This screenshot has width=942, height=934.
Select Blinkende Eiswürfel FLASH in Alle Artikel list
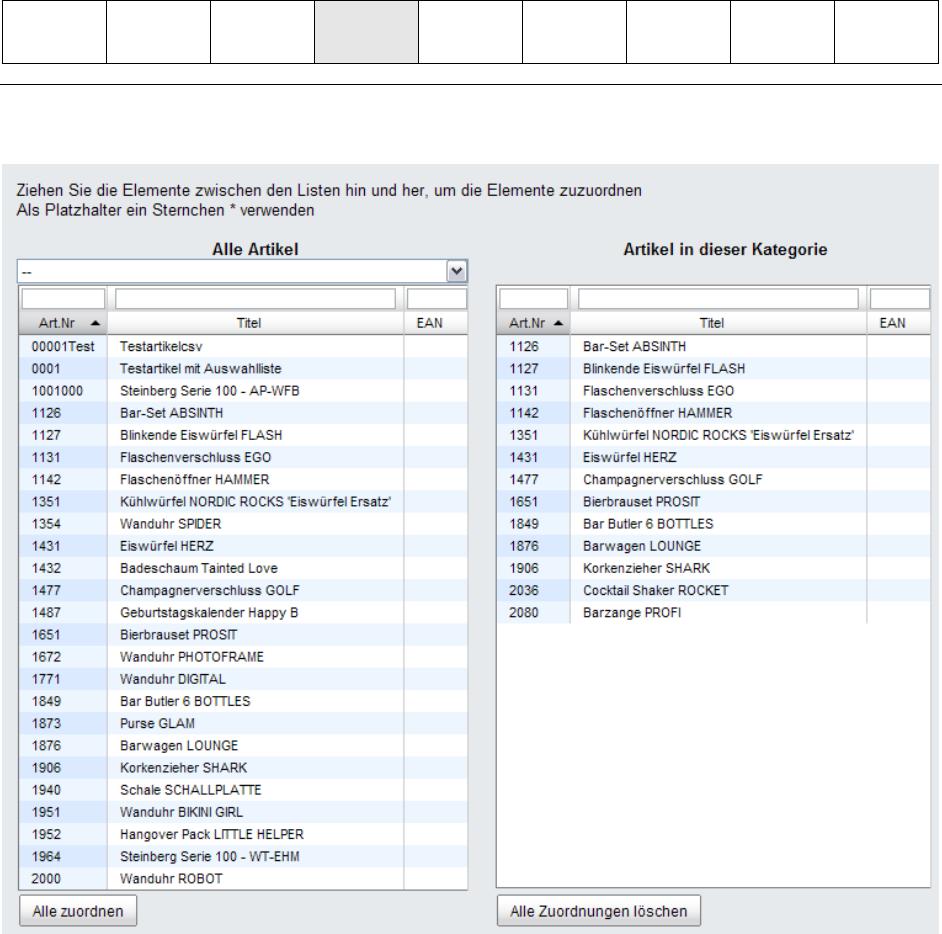click(243, 435)
